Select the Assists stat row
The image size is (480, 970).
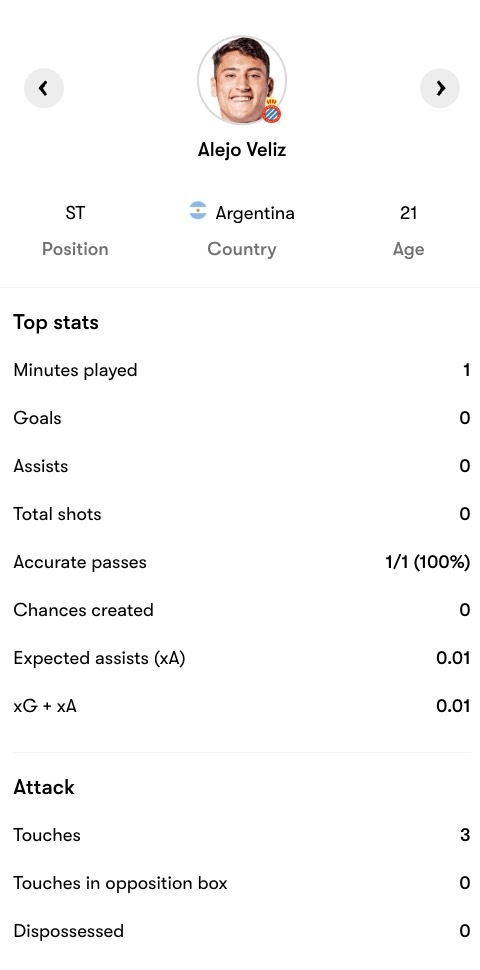pos(242,466)
